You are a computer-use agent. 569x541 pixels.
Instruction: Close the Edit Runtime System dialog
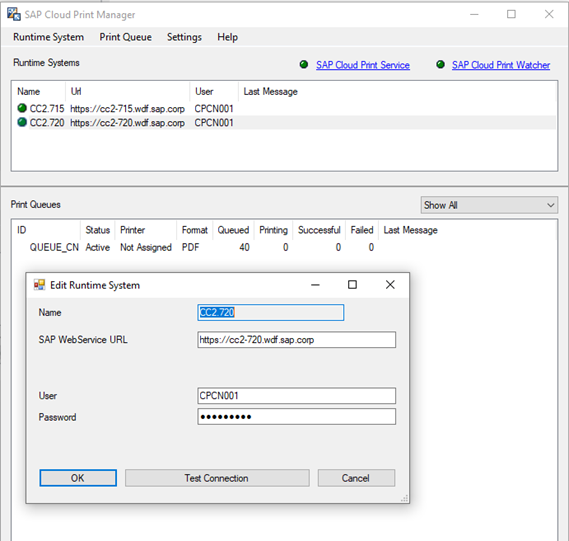(390, 284)
